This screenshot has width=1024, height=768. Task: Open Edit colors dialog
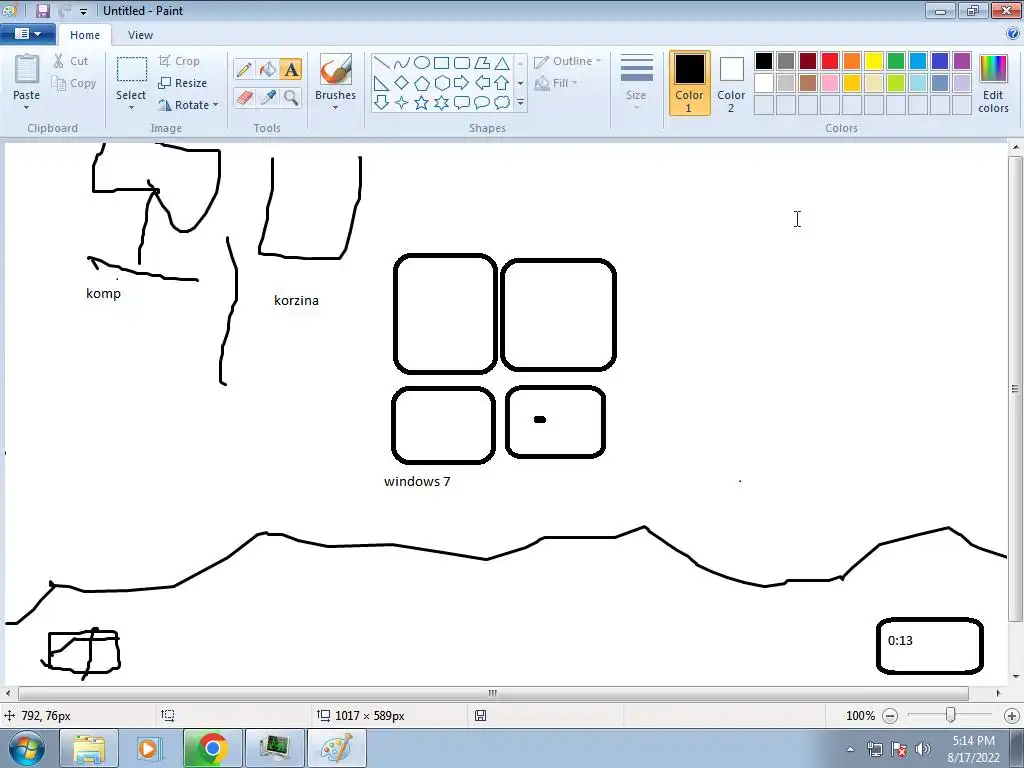(993, 84)
